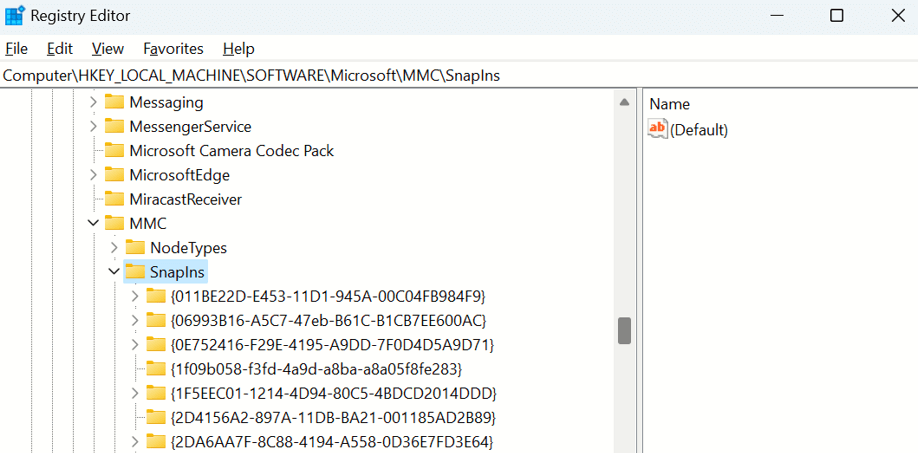Select the MiracastReceiver key
Viewport: 918px width, 453px height.
[x=185, y=199]
